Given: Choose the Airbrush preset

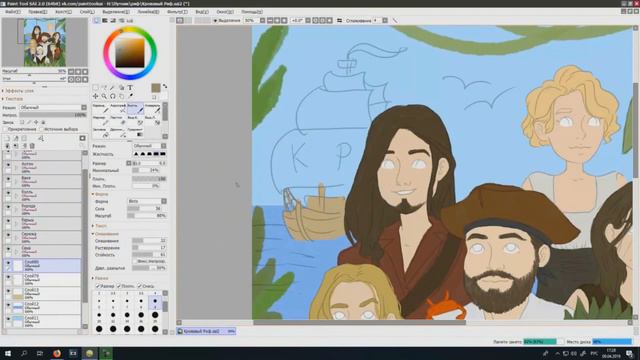Looking at the screenshot, I should click(118, 108).
